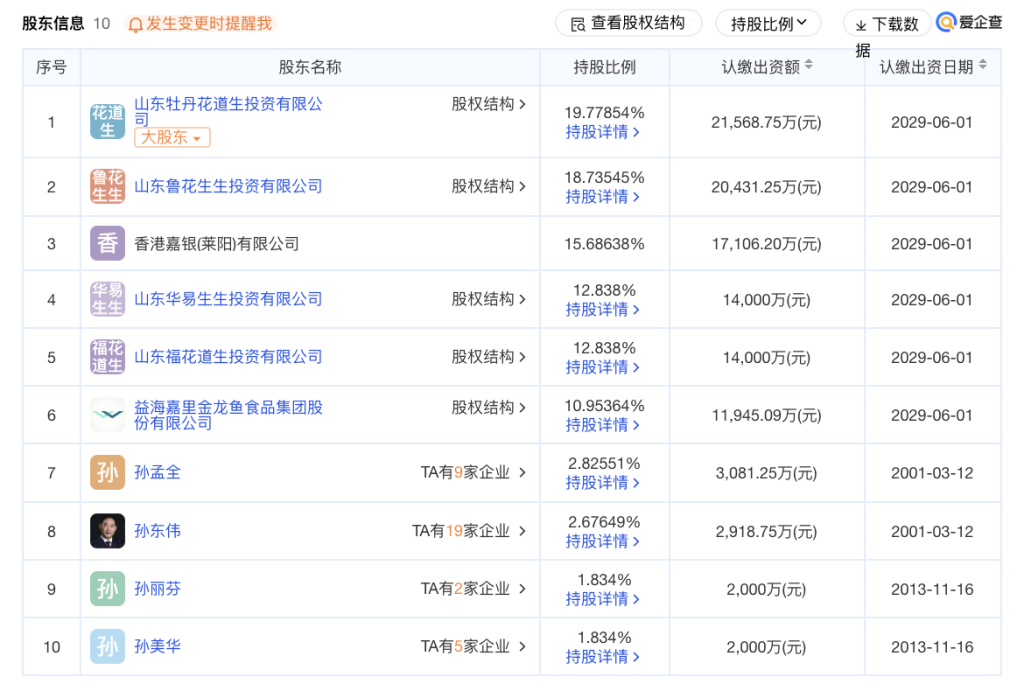Click the bell reminder icon
Image resolution: width=1024 pixels, height=698 pixels.
click(x=135, y=25)
